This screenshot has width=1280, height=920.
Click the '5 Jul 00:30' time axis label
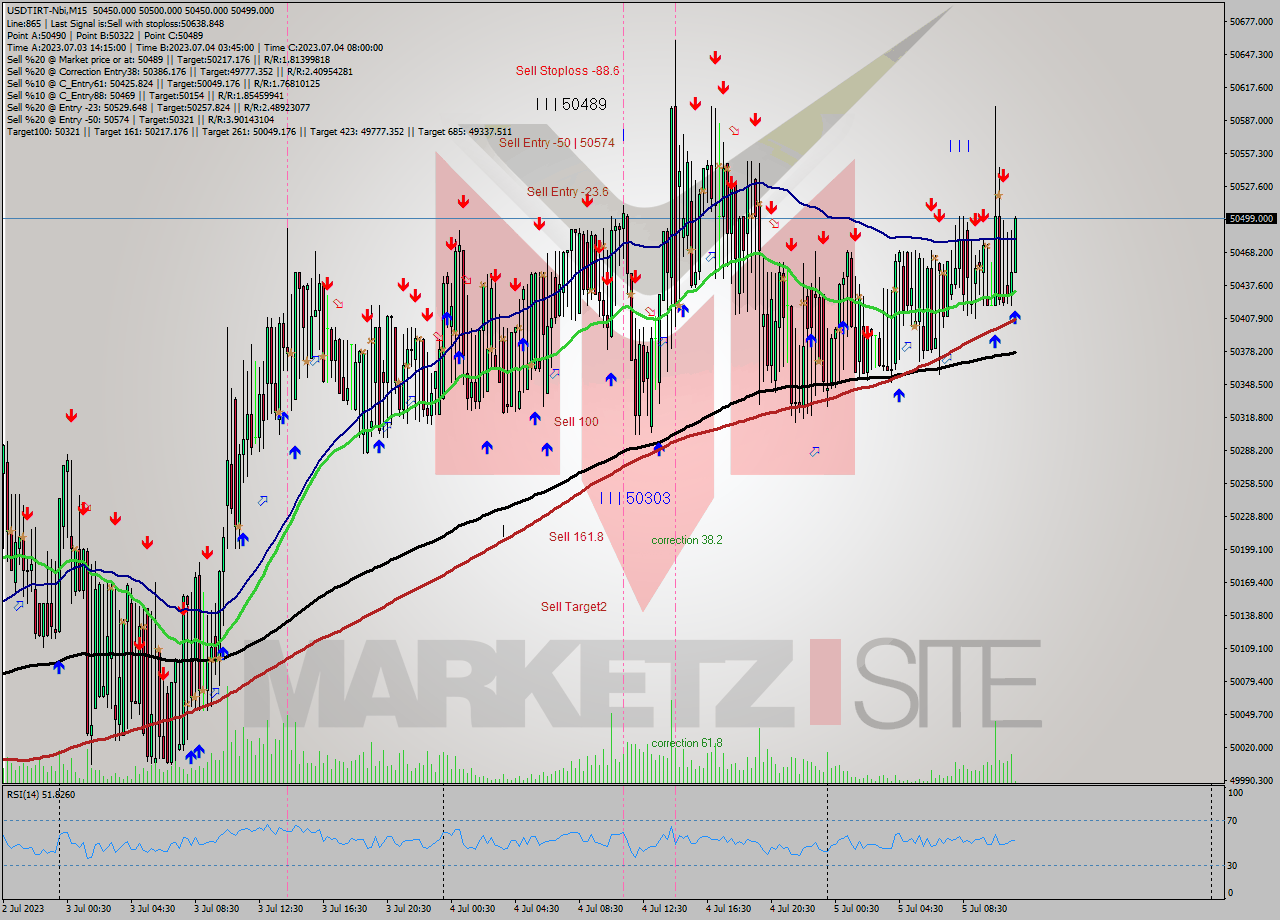pyautogui.click(x=856, y=909)
